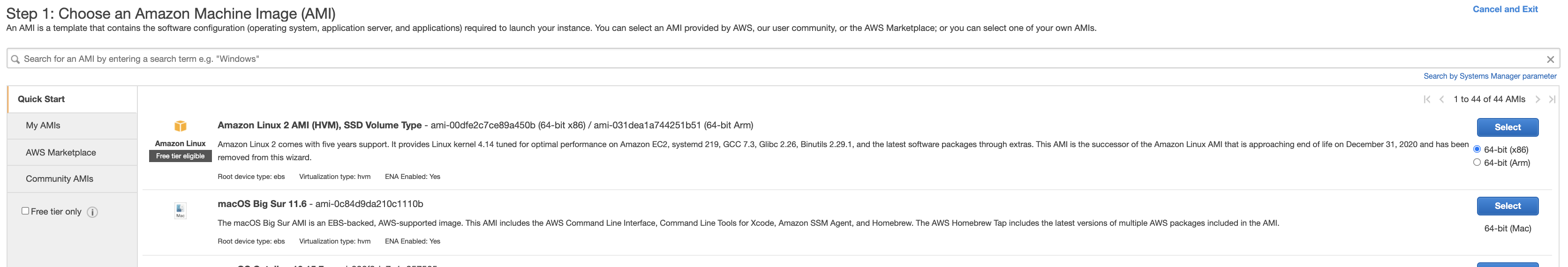1568x267 pixels.
Task: Clear the AMI search field with X
Action: click(1550, 59)
